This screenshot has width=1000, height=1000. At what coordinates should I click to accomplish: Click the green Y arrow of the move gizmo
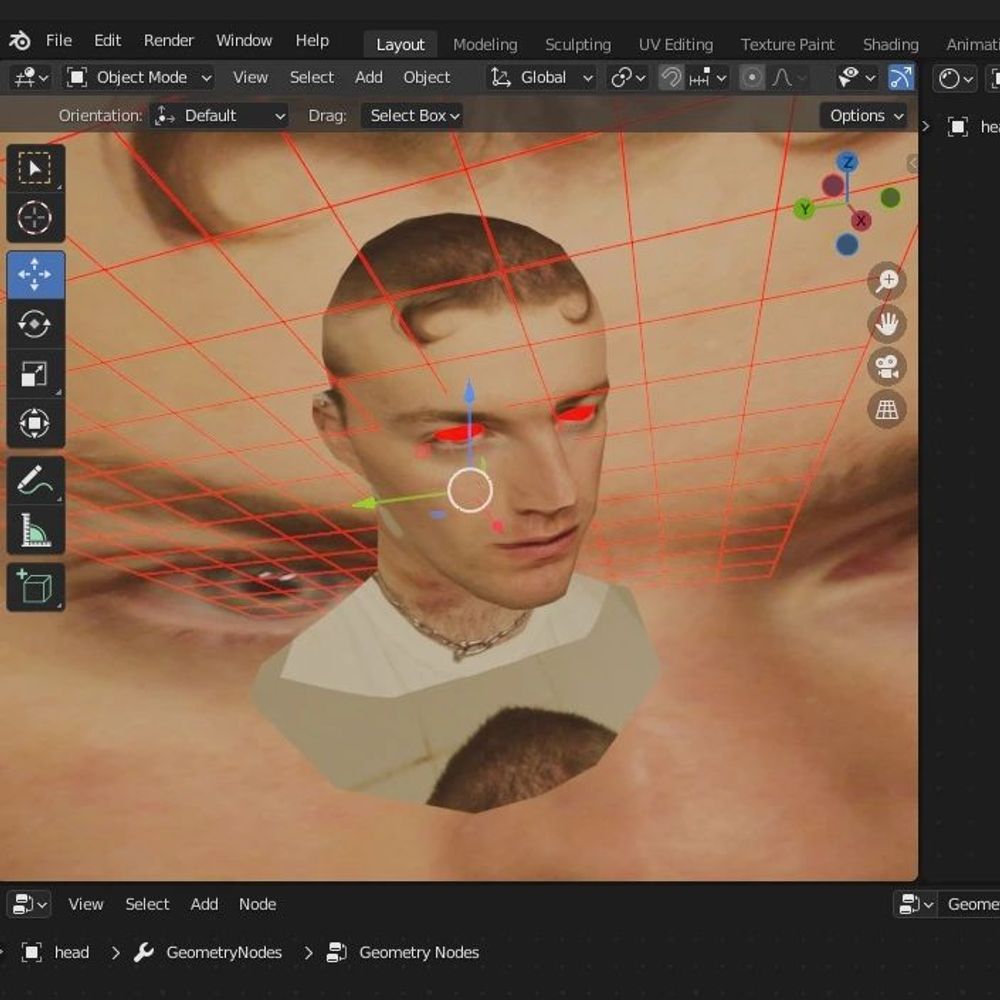pos(365,504)
